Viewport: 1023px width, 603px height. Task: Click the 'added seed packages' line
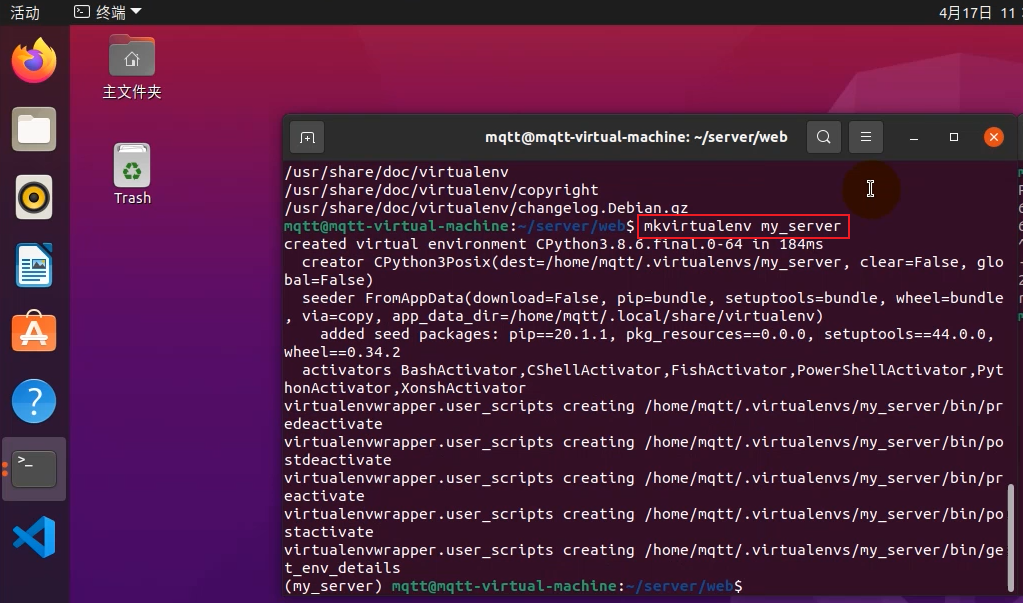pyautogui.click(x=657, y=334)
